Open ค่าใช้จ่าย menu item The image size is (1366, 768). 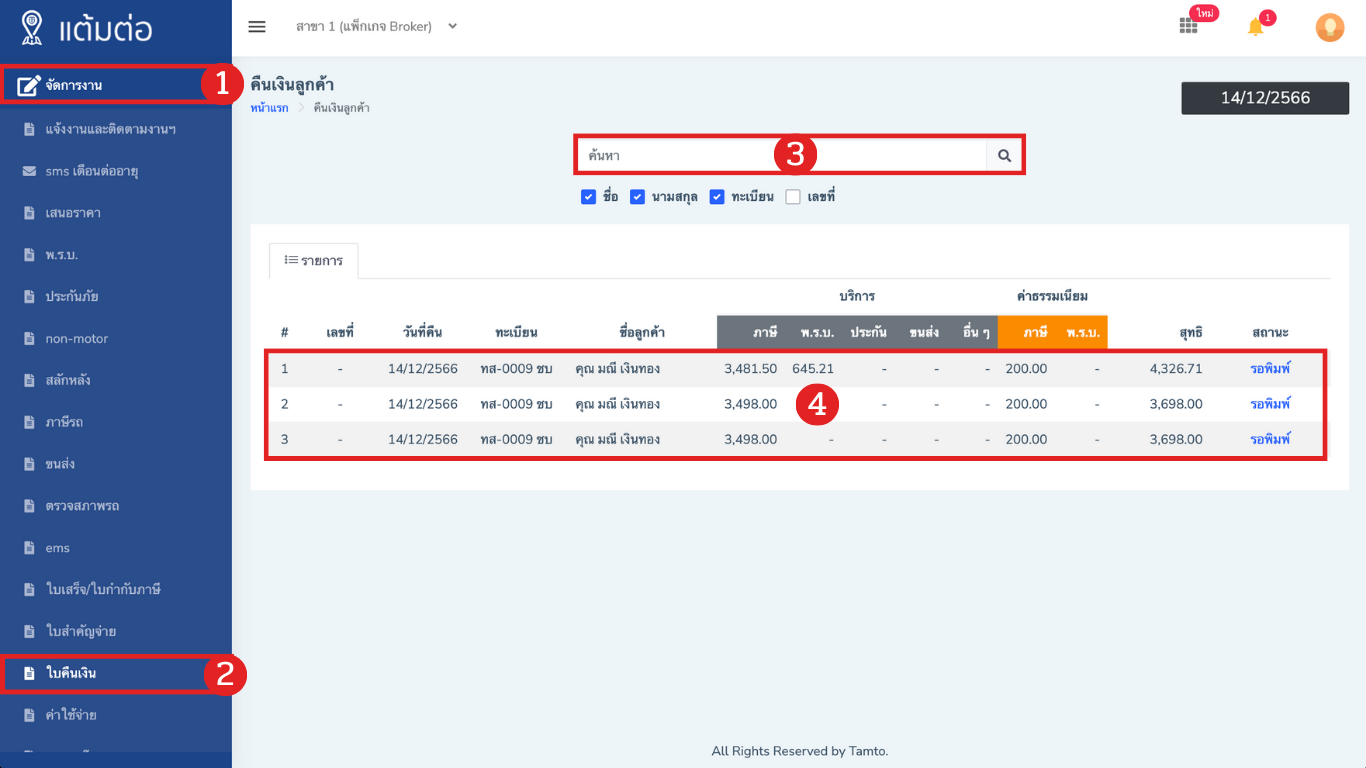coord(71,715)
